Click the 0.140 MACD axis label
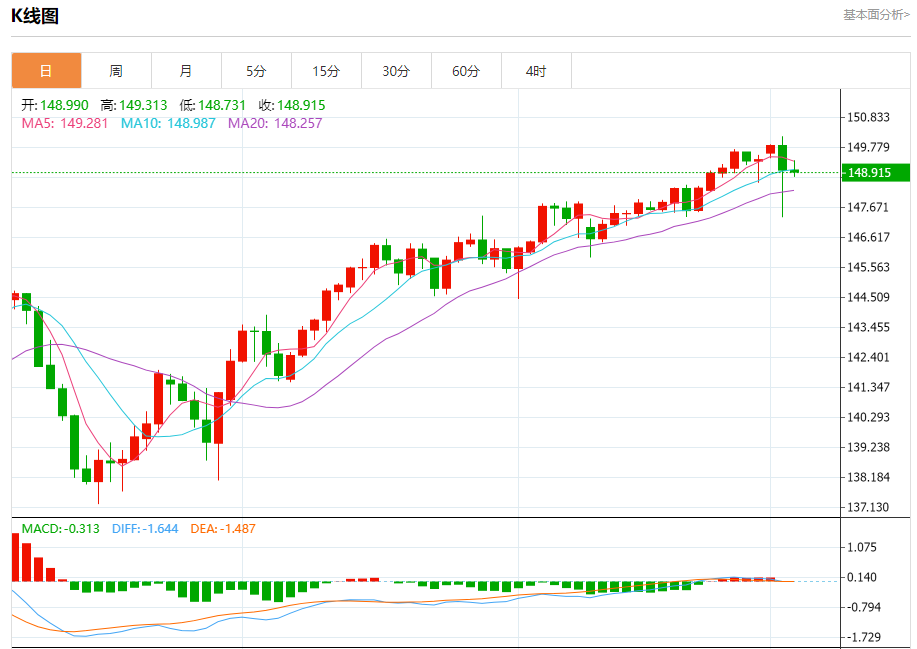The image size is (917, 649). (x=862, y=577)
